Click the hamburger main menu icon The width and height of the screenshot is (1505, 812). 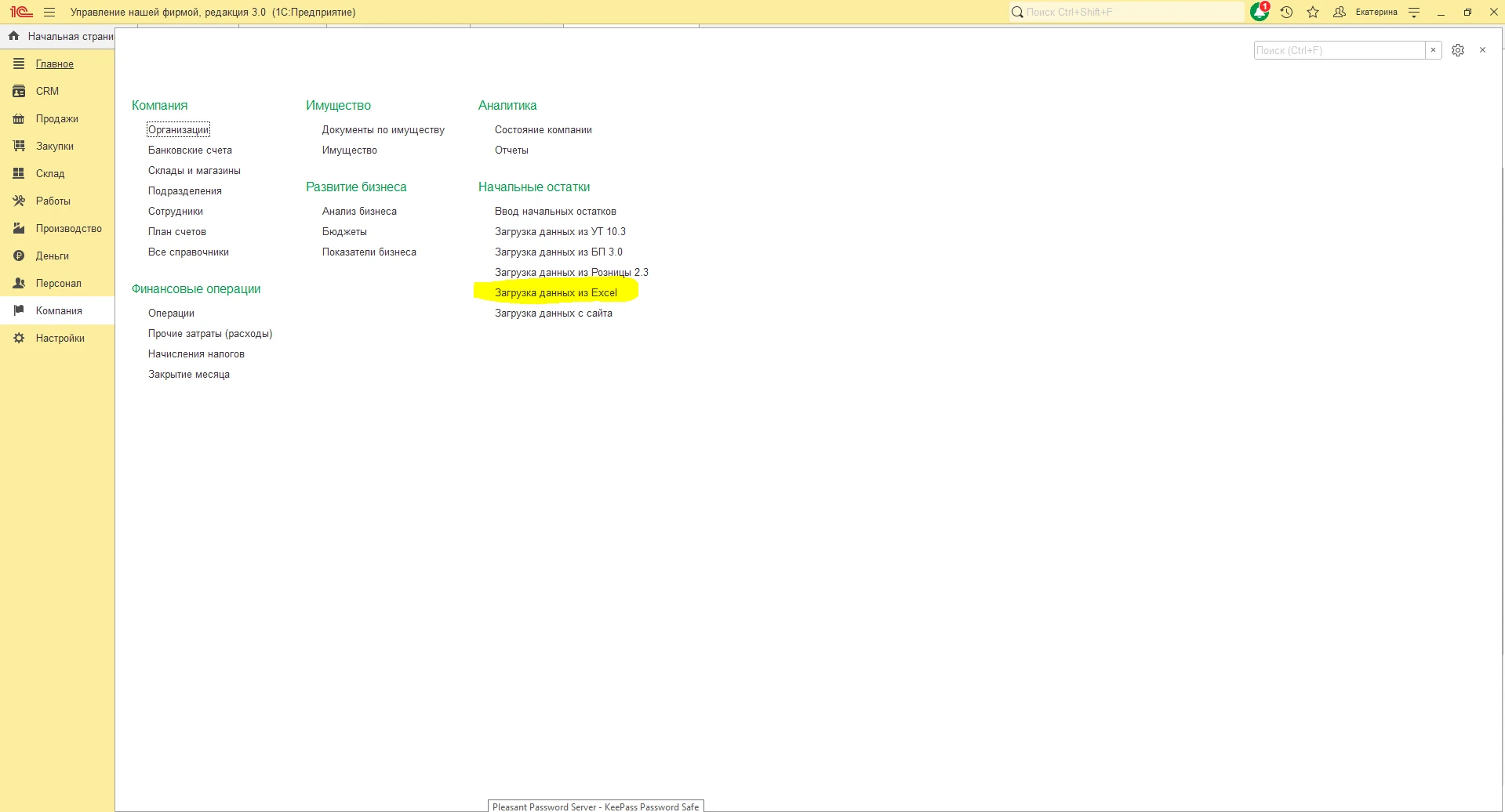[49, 12]
